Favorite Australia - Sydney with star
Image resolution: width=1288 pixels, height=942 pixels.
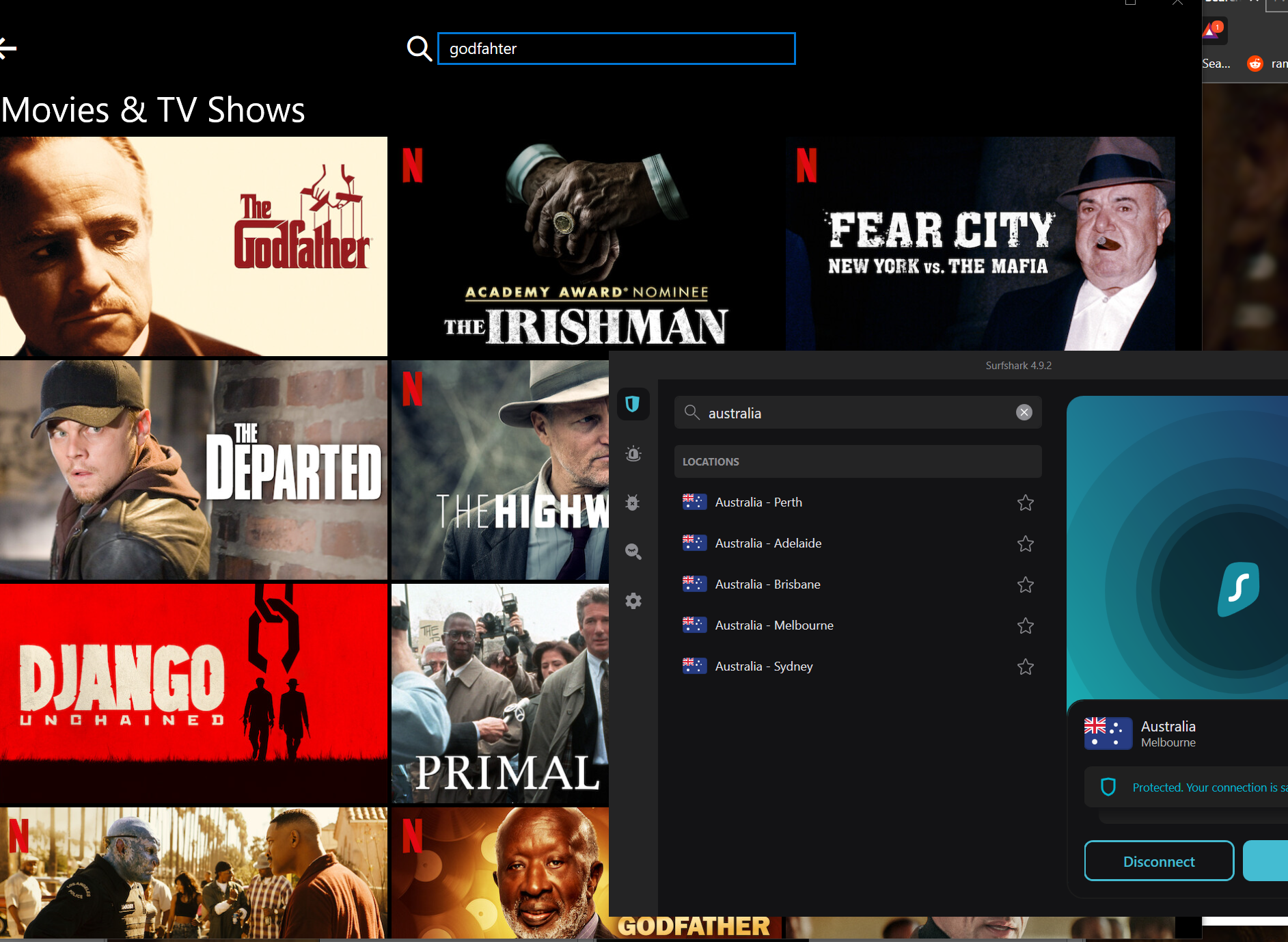(x=1025, y=667)
